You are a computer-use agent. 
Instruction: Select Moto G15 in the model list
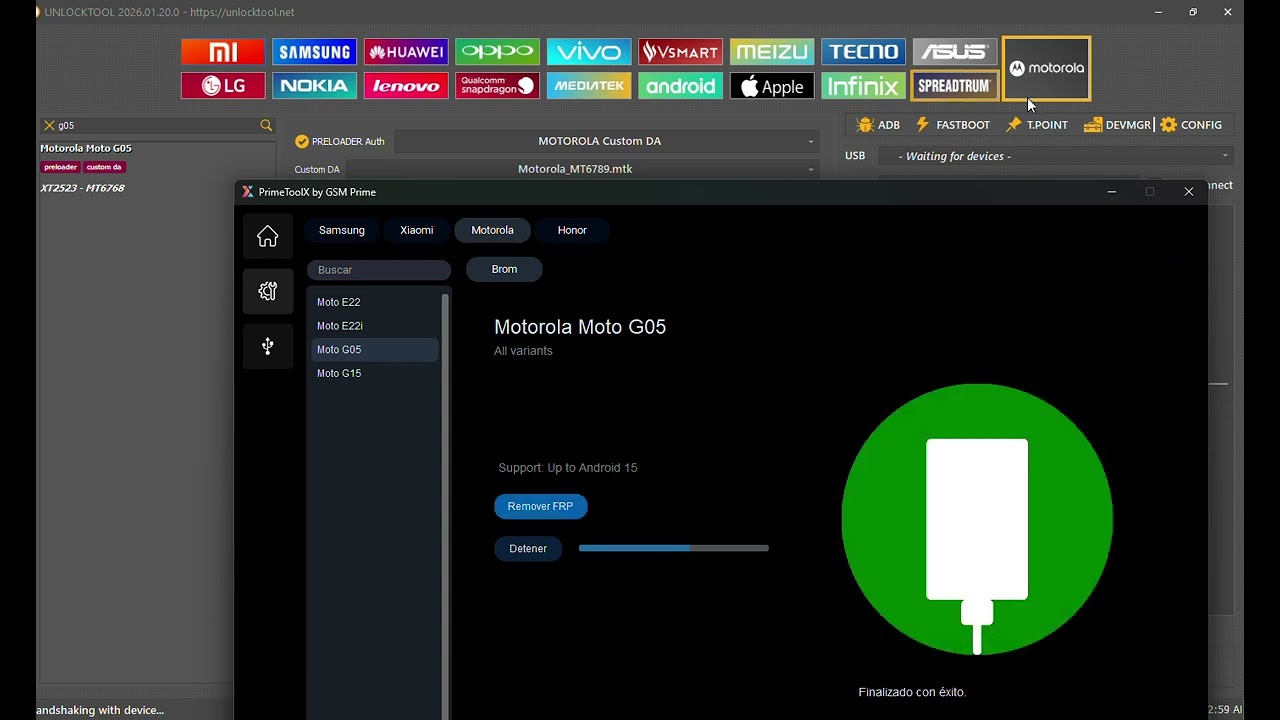[x=374, y=373]
